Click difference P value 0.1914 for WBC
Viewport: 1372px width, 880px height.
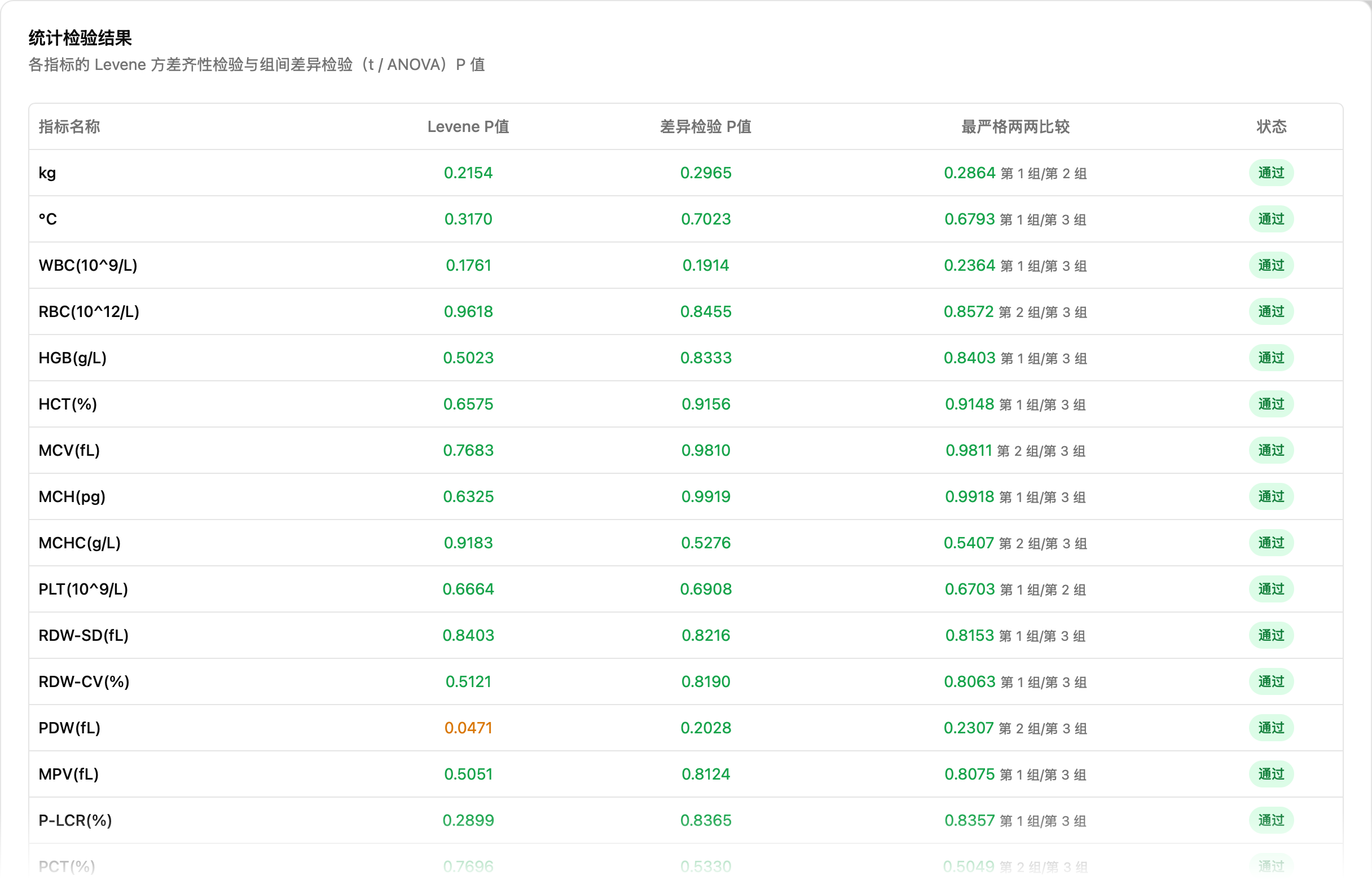pos(706,265)
